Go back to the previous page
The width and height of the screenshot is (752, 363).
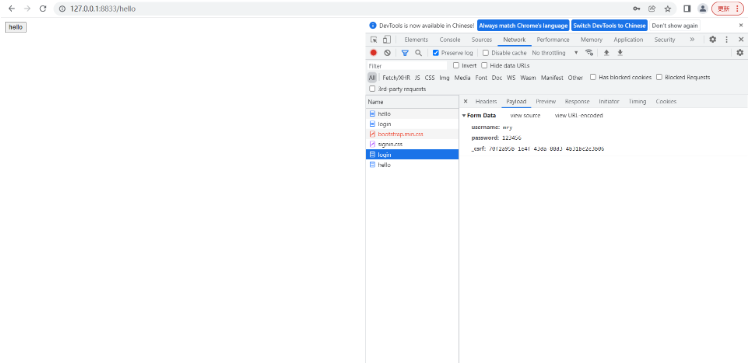[12, 9]
